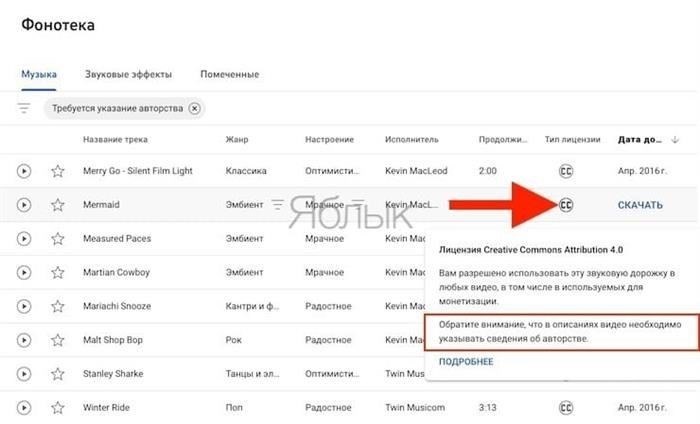Image resolution: width=700 pixels, height=424 pixels.
Task: Play the Martian Cowboy track
Action: [24, 272]
